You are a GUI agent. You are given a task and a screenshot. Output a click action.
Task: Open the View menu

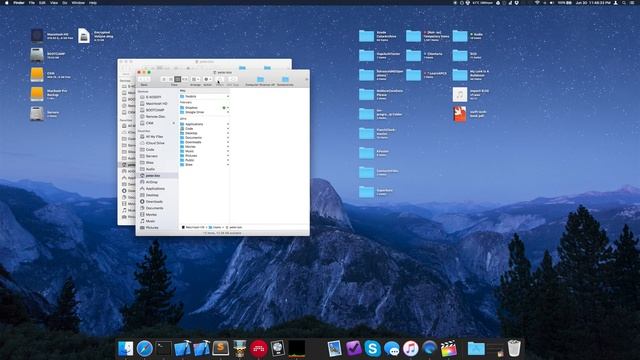pyautogui.click(x=54, y=2)
